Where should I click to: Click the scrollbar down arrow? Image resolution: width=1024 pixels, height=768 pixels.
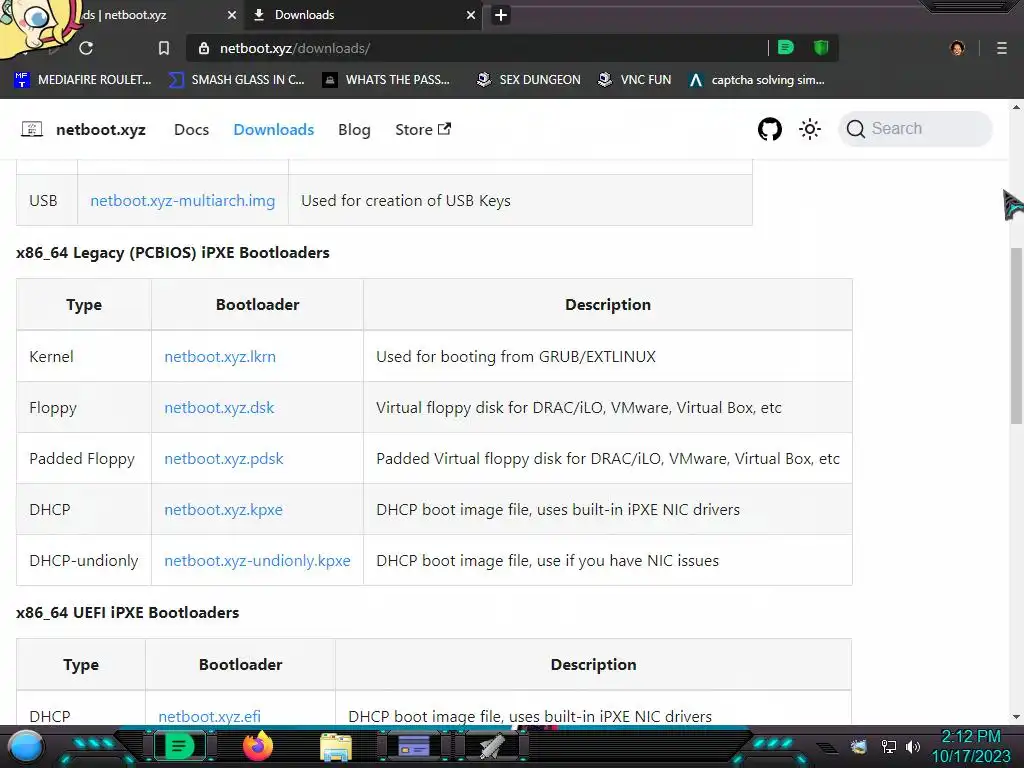(1016, 717)
